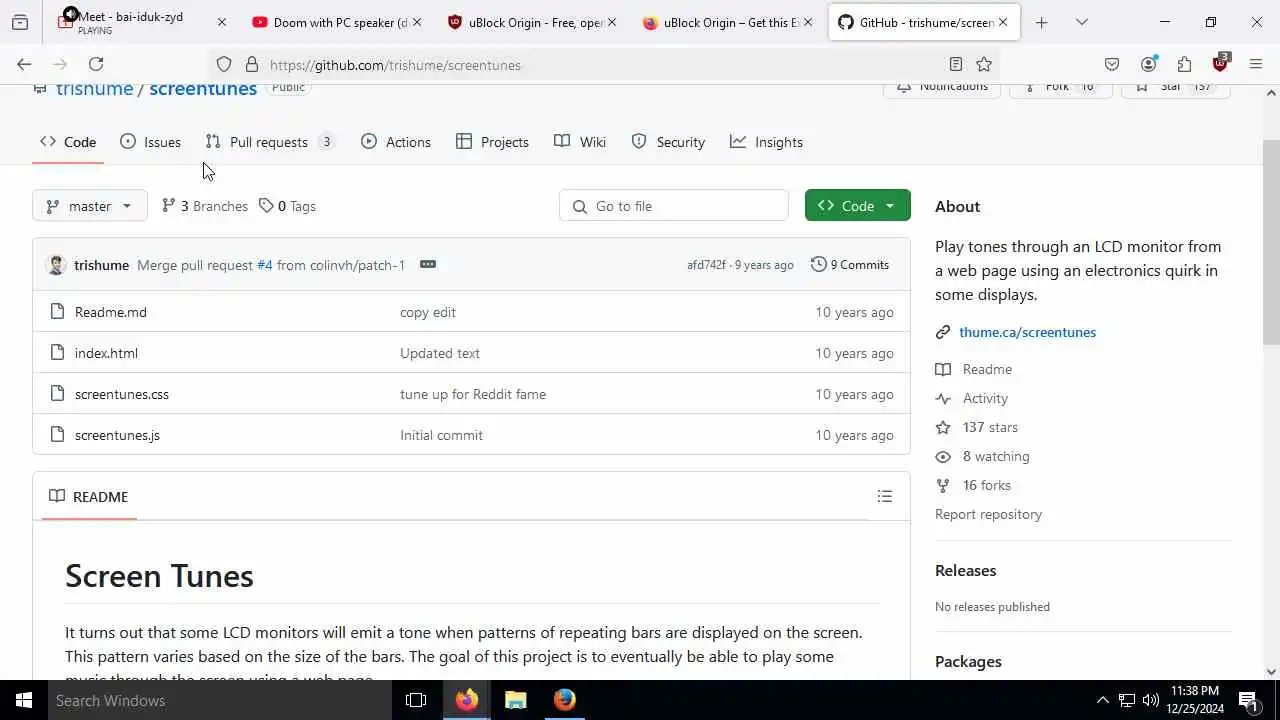
Task: List all tabs dropdown arrow
Action: pos(1081,22)
